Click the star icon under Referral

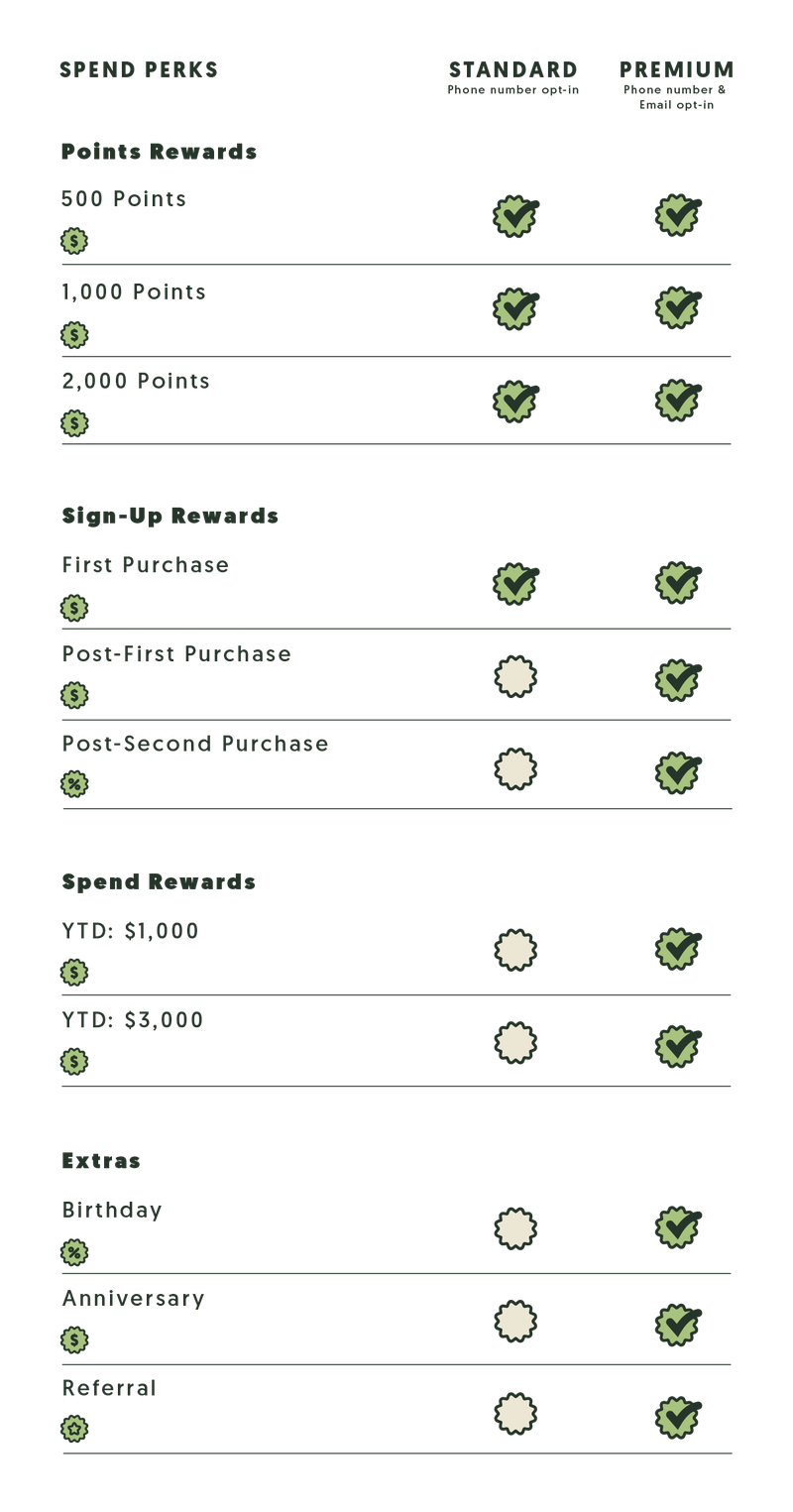74,1429
